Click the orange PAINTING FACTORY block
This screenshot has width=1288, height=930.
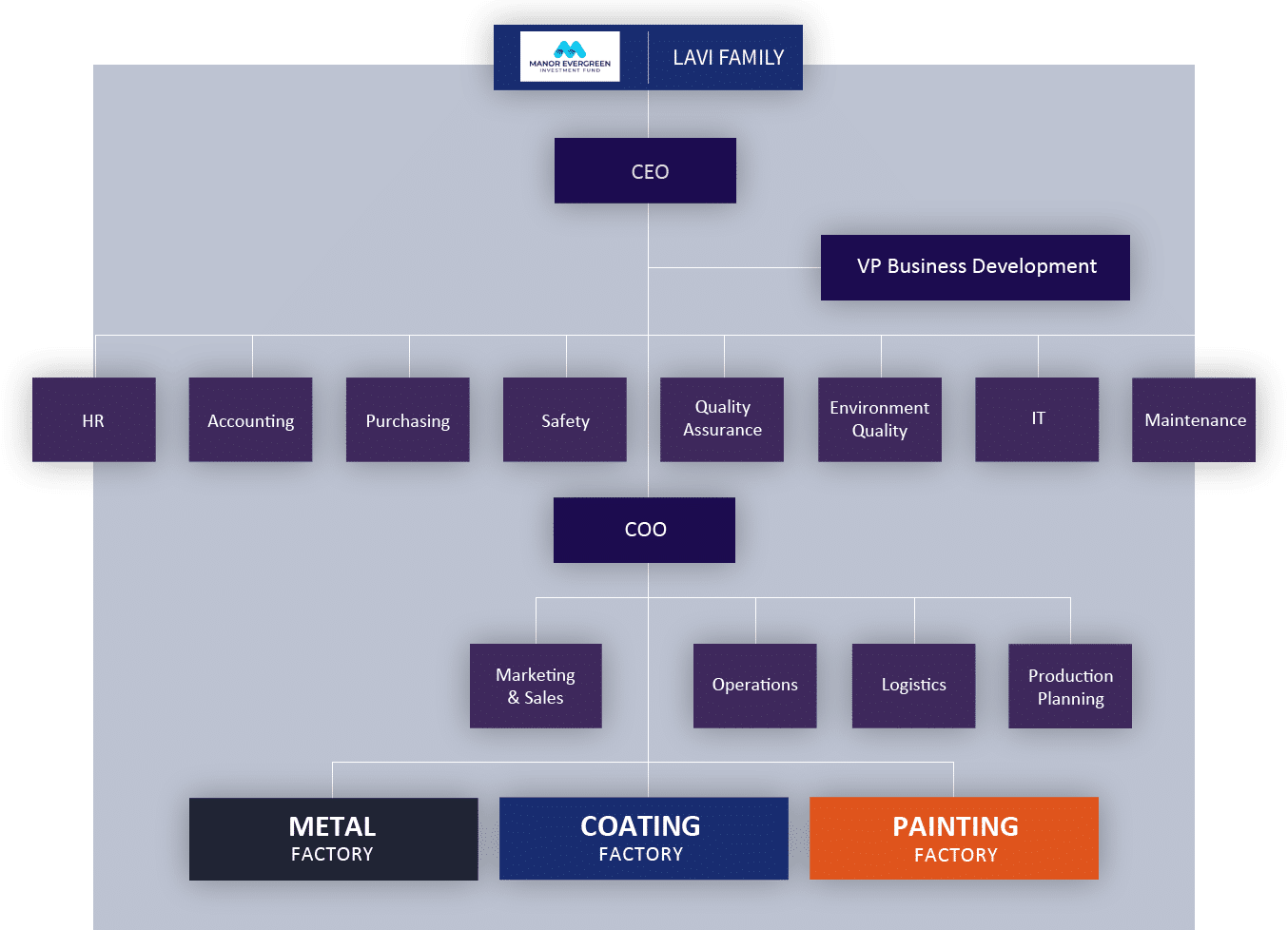tap(954, 839)
